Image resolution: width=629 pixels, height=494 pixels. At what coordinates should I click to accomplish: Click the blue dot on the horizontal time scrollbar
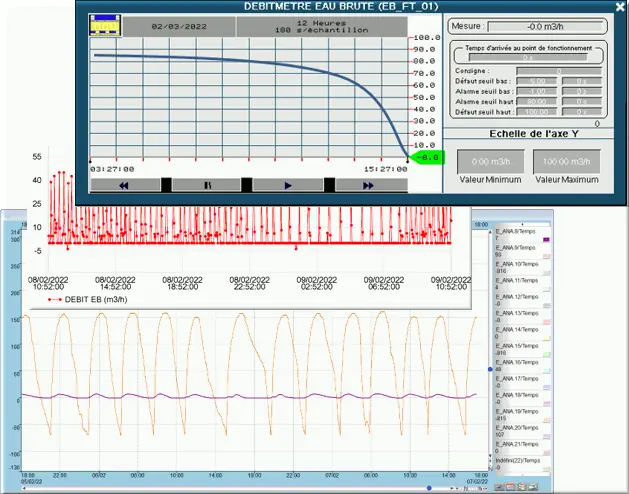(x=429, y=488)
